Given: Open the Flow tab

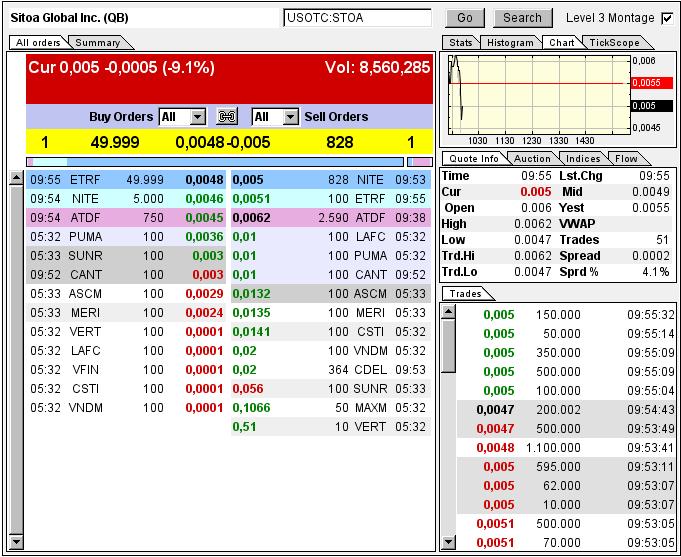Looking at the screenshot, I should (626, 159).
